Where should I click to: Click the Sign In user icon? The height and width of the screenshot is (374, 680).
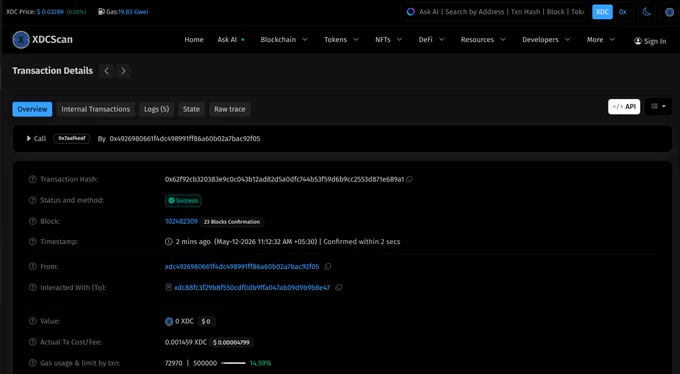638,41
